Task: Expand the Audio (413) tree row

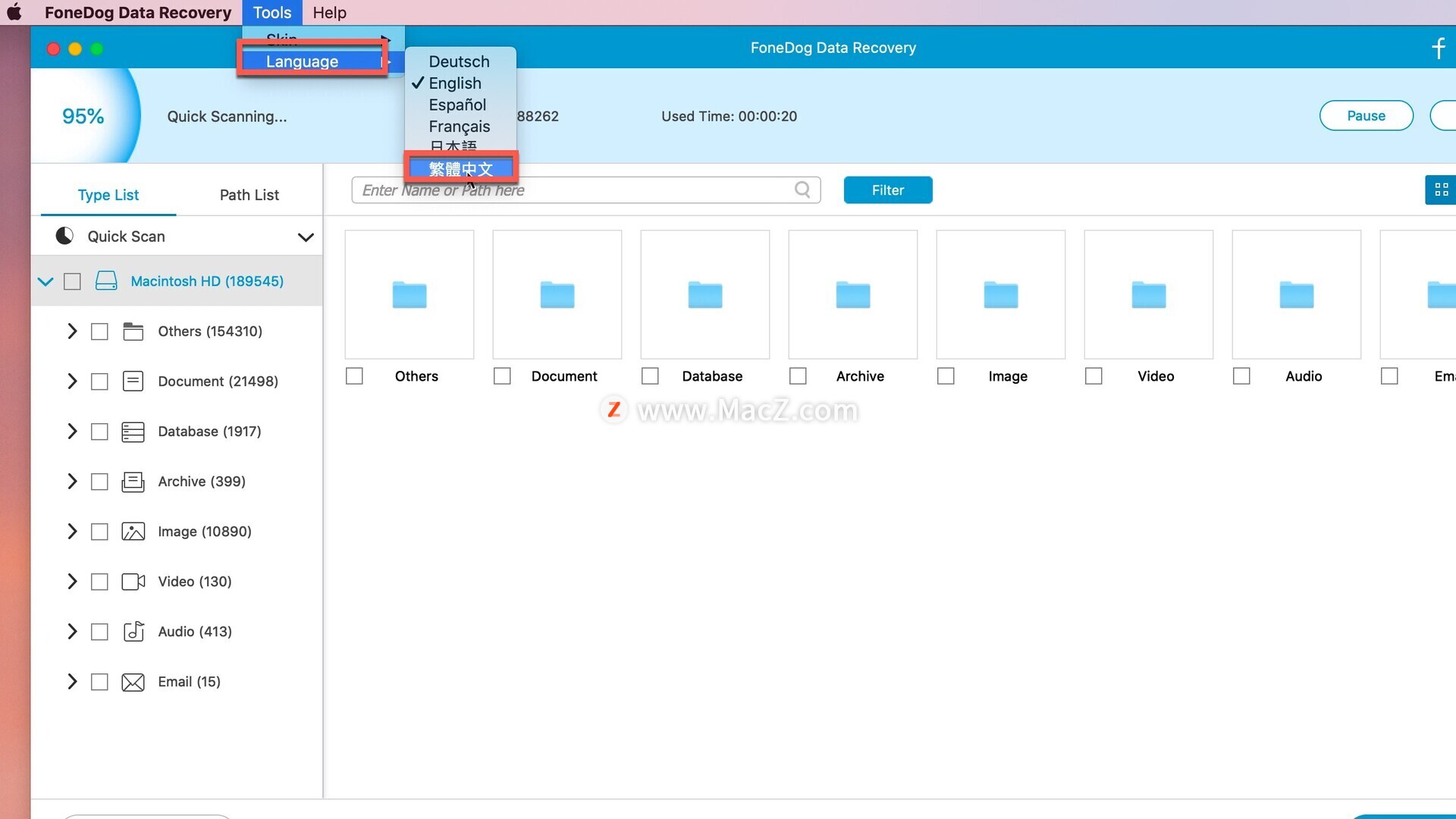Action: click(72, 632)
